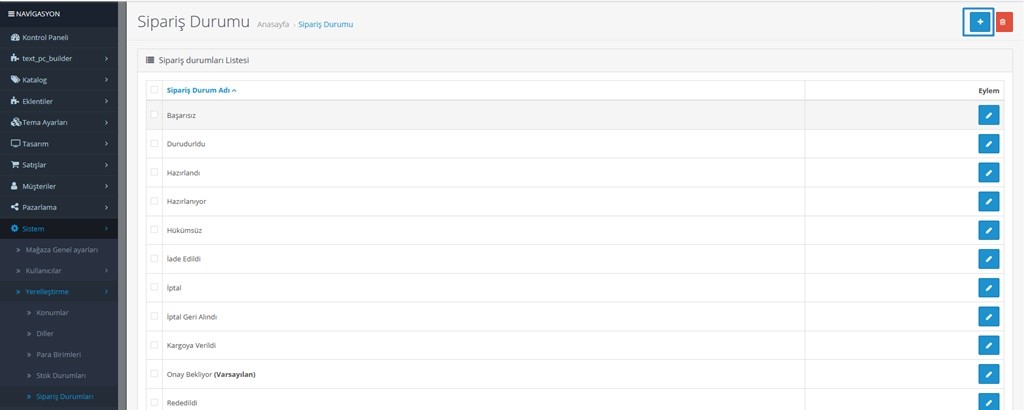Edit the İptal order status

(x=988, y=288)
